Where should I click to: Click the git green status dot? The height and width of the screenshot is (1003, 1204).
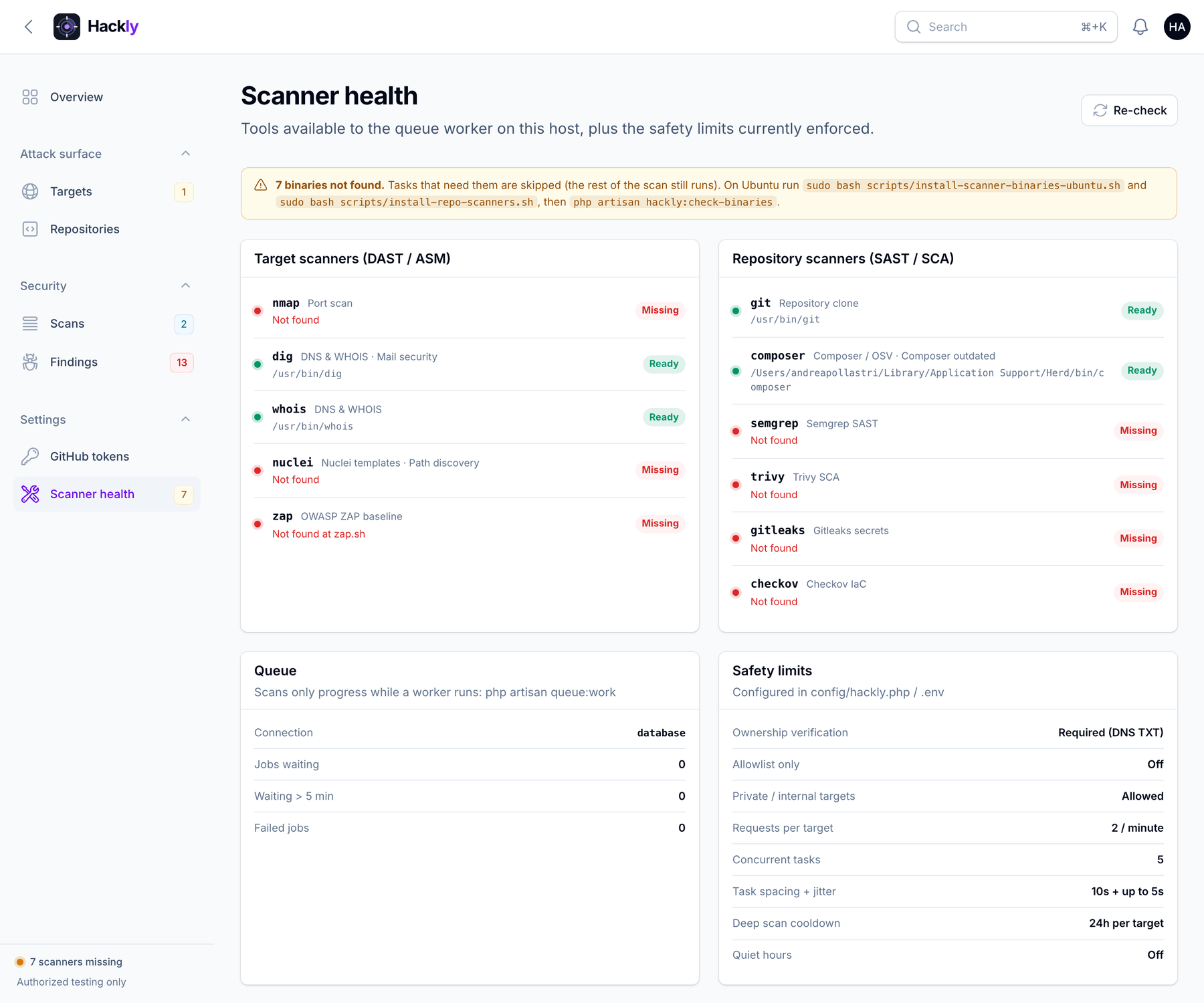[736, 311]
